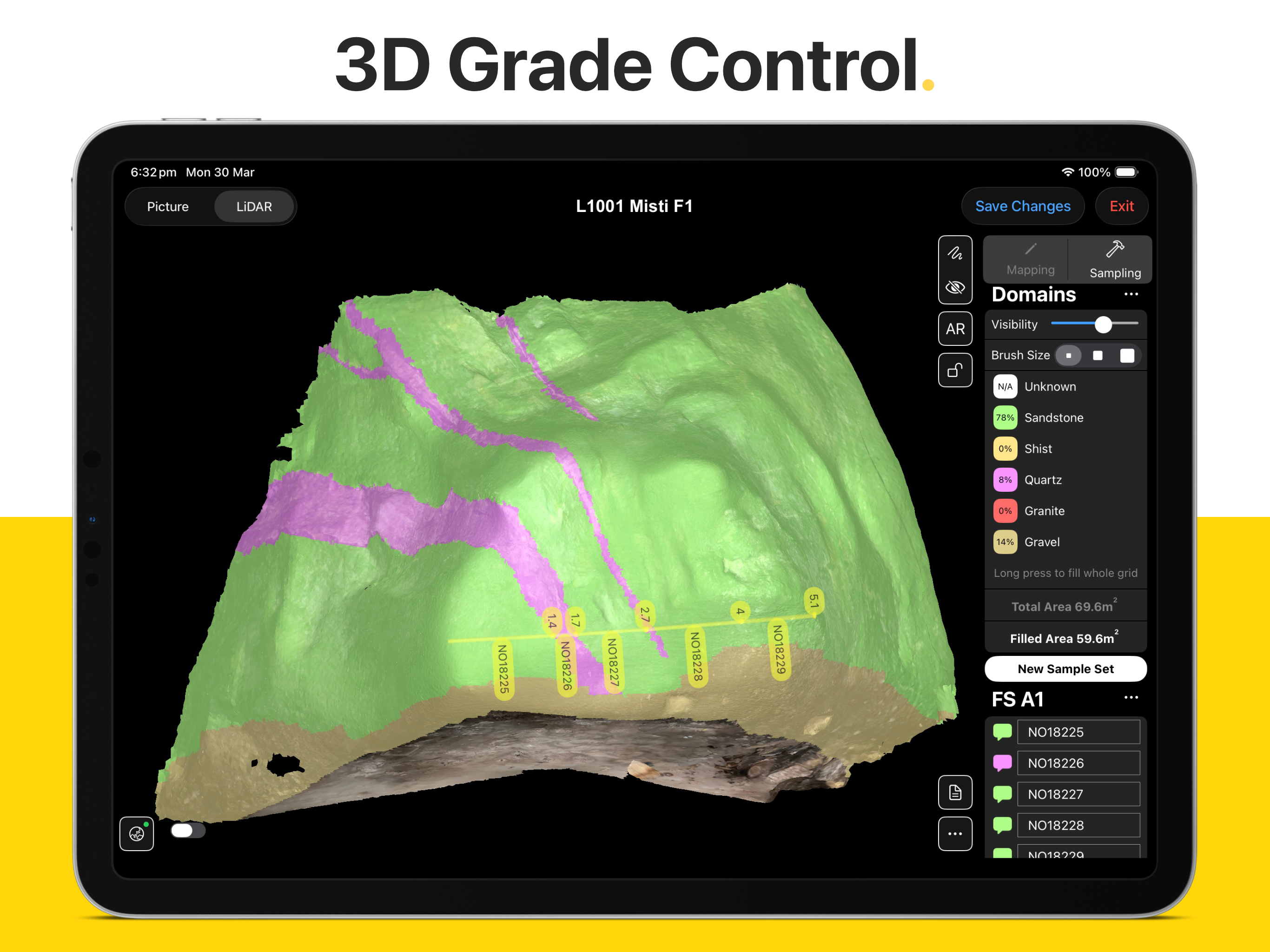Open FS A1 options ellipsis
Image resolution: width=1270 pixels, height=952 pixels.
1131,698
